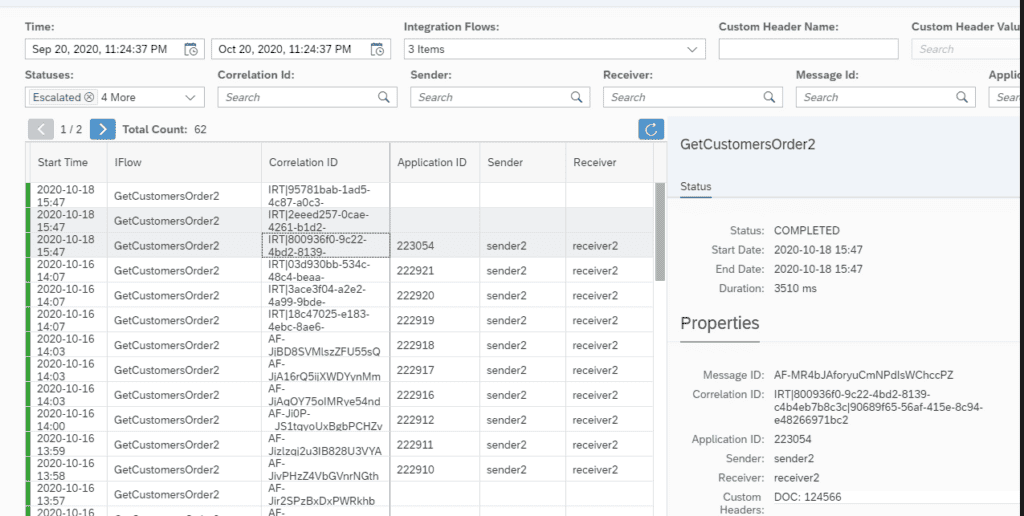Open the Status tab
This screenshot has width=1024, height=516.
click(696, 187)
